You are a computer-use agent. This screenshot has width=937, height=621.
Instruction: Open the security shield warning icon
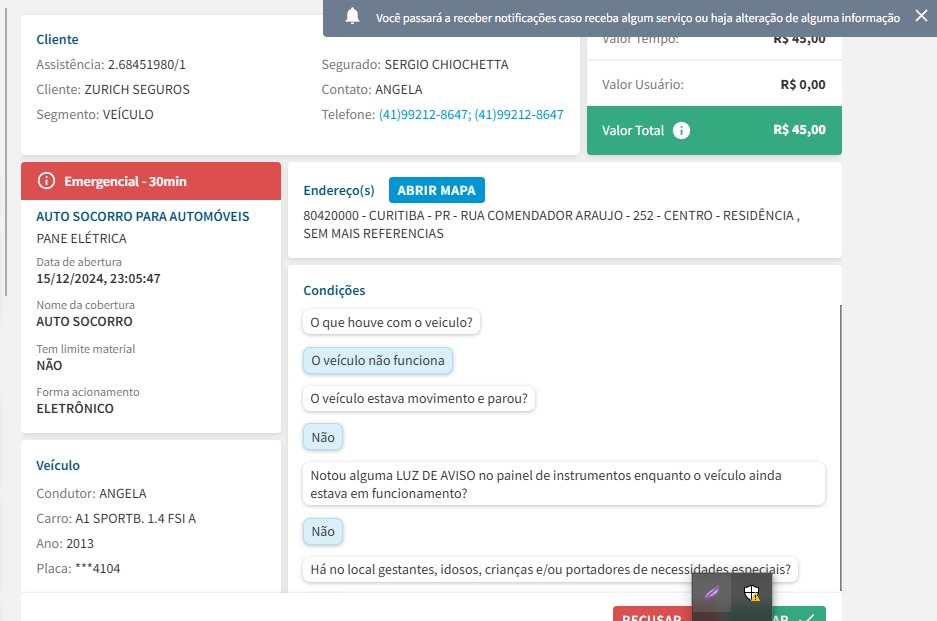click(752, 593)
